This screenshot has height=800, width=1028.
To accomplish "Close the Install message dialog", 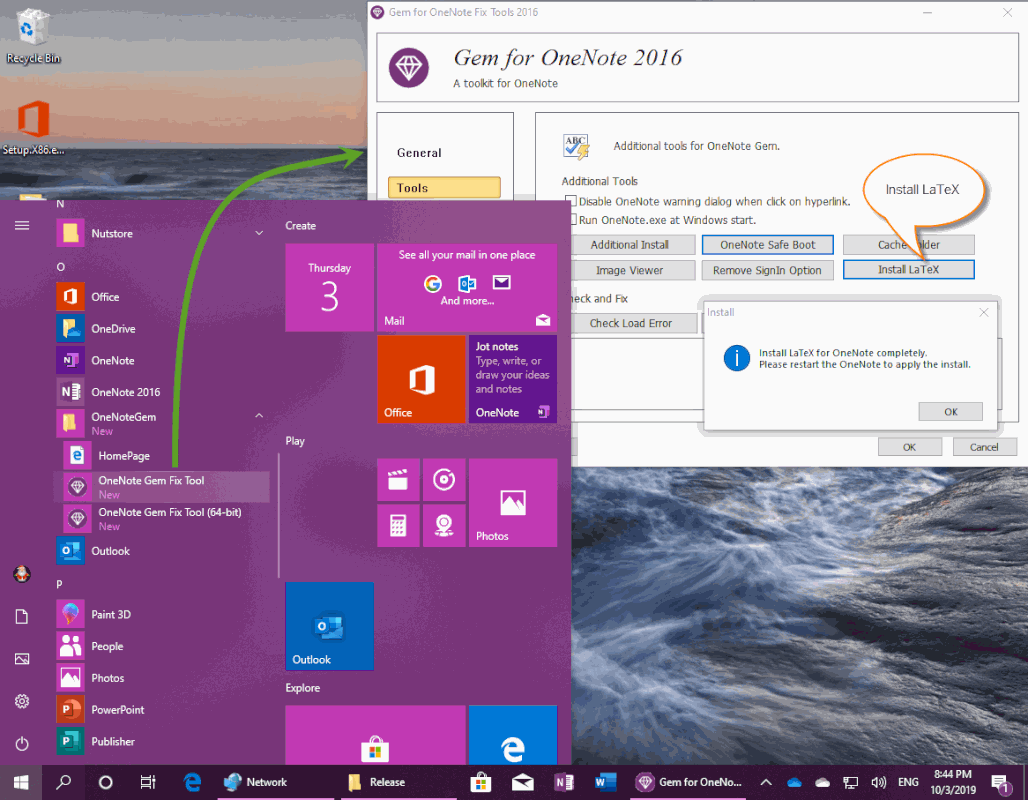I will (x=983, y=313).
